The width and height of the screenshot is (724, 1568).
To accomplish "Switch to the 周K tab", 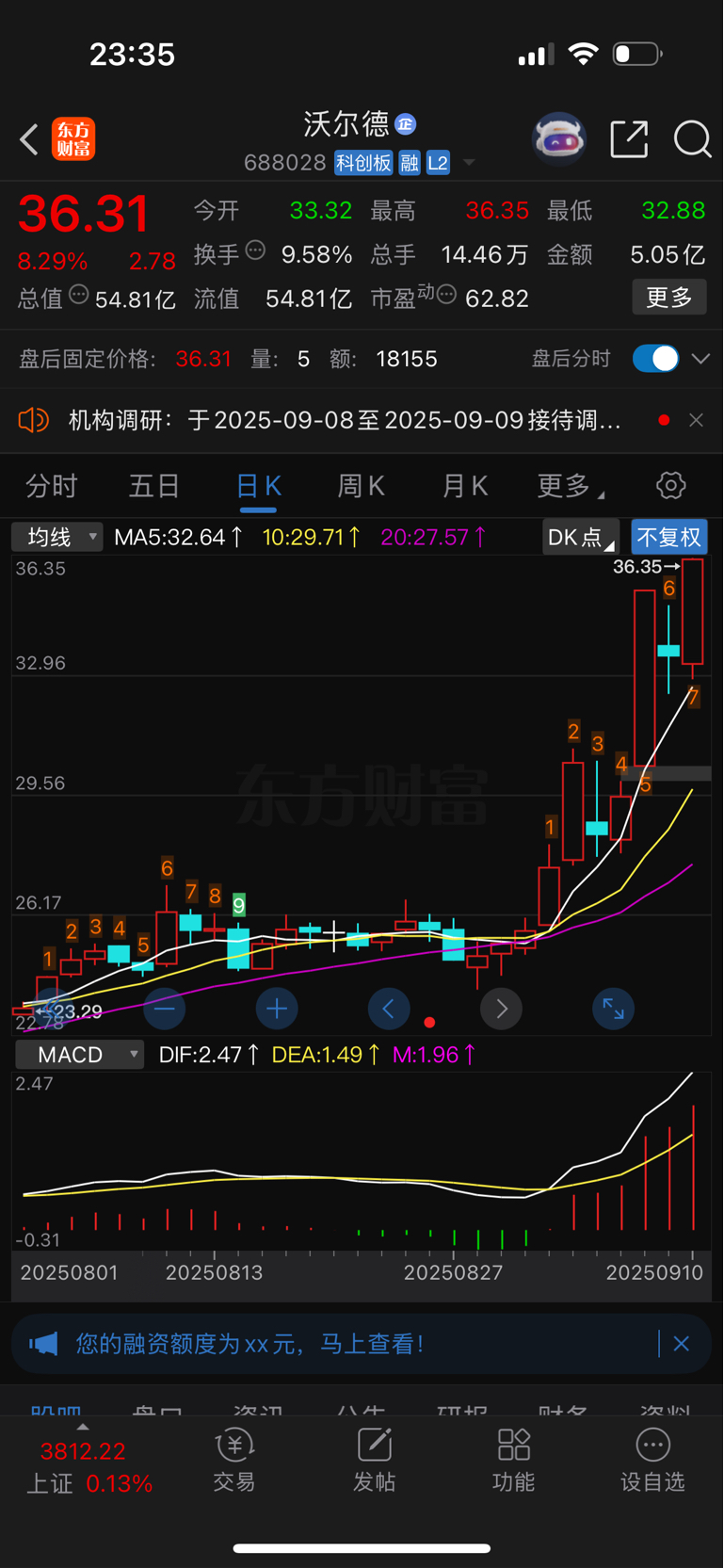I will (362, 486).
